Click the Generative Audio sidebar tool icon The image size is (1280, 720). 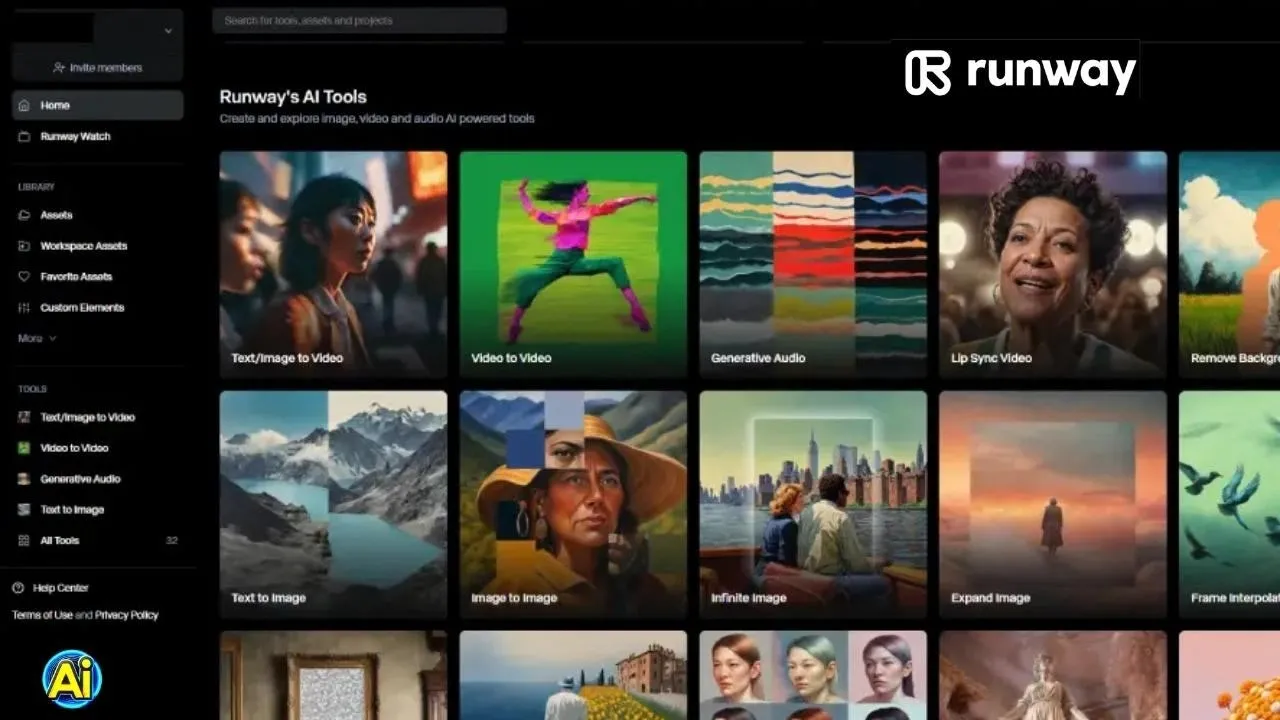point(25,479)
